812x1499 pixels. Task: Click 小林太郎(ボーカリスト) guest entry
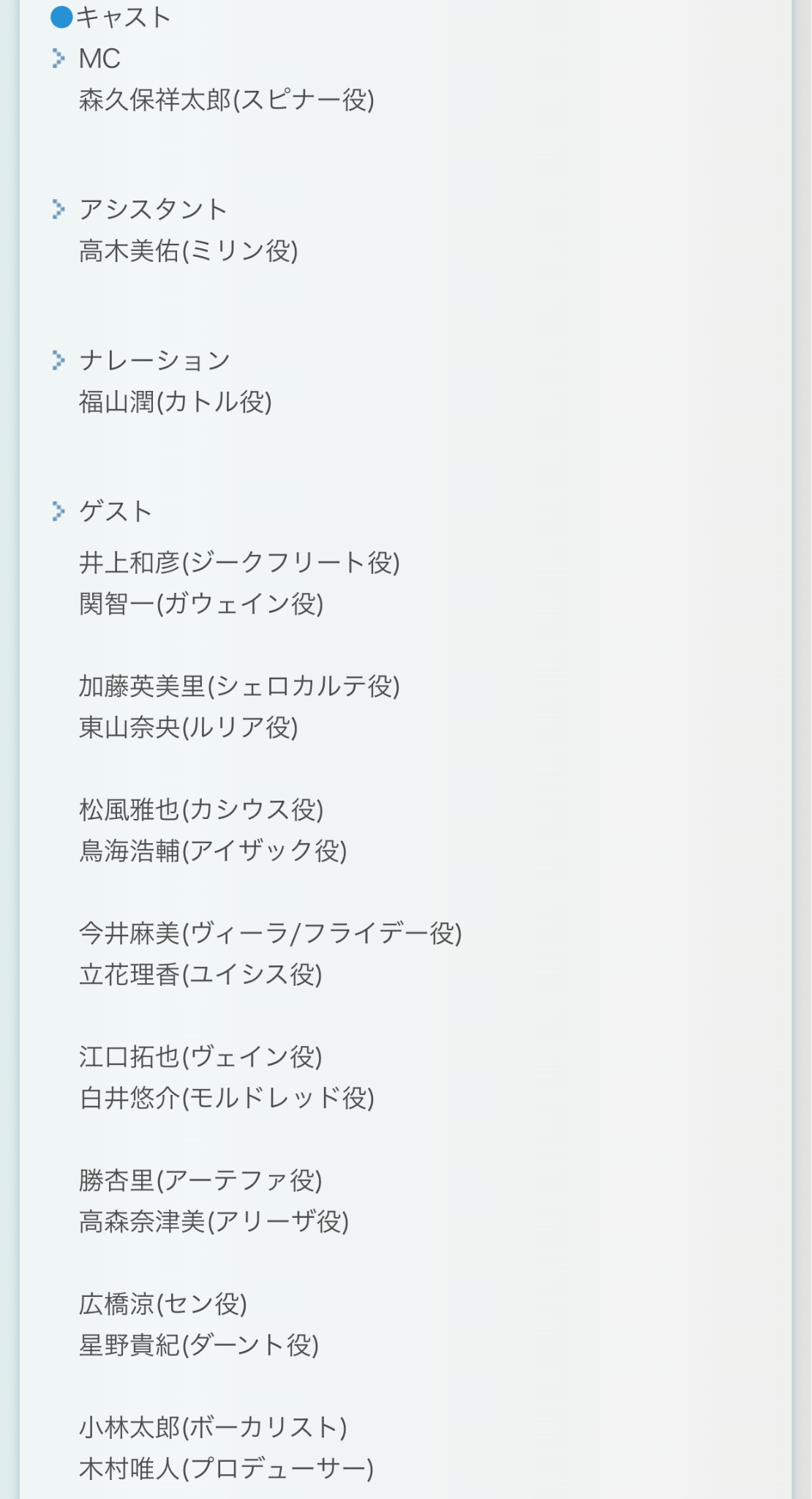click(x=213, y=1427)
